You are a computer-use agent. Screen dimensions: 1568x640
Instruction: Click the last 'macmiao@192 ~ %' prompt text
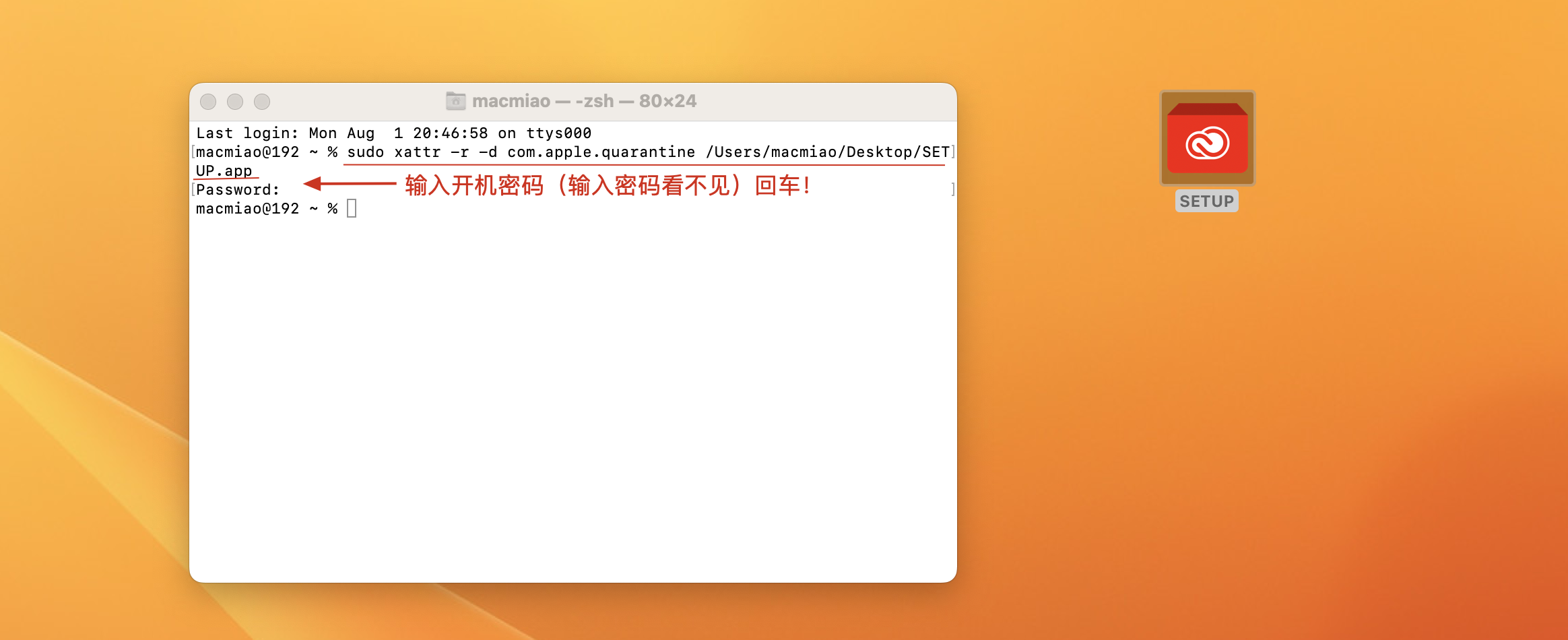coord(266,209)
